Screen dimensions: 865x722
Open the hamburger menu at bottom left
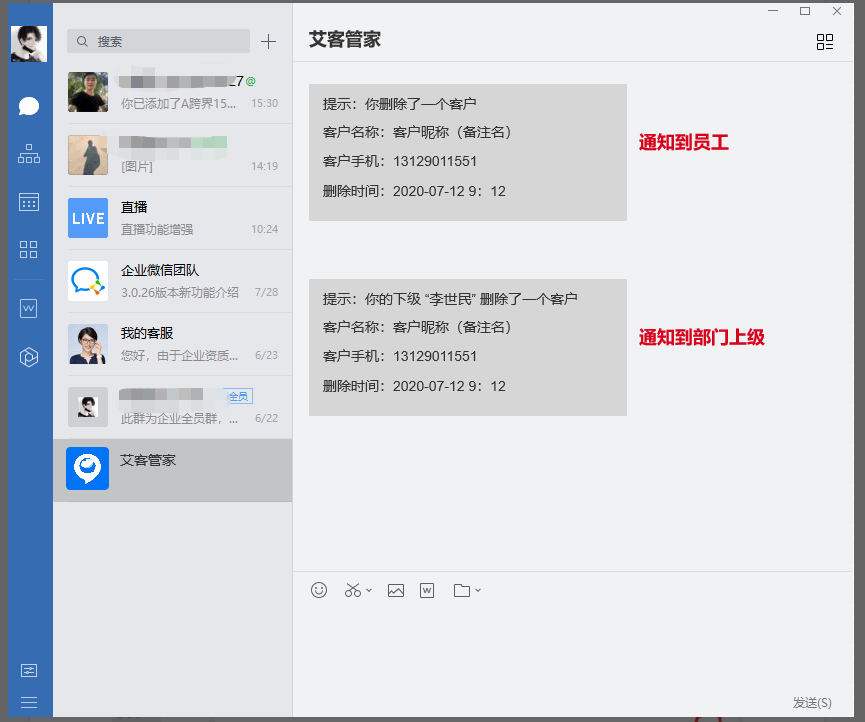tap(29, 702)
